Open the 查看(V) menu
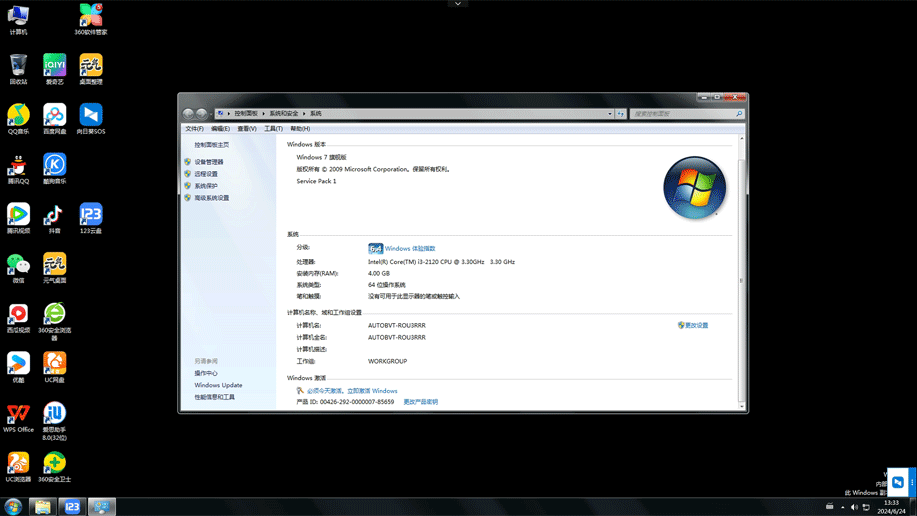This screenshot has height=516, width=917. [x=247, y=129]
